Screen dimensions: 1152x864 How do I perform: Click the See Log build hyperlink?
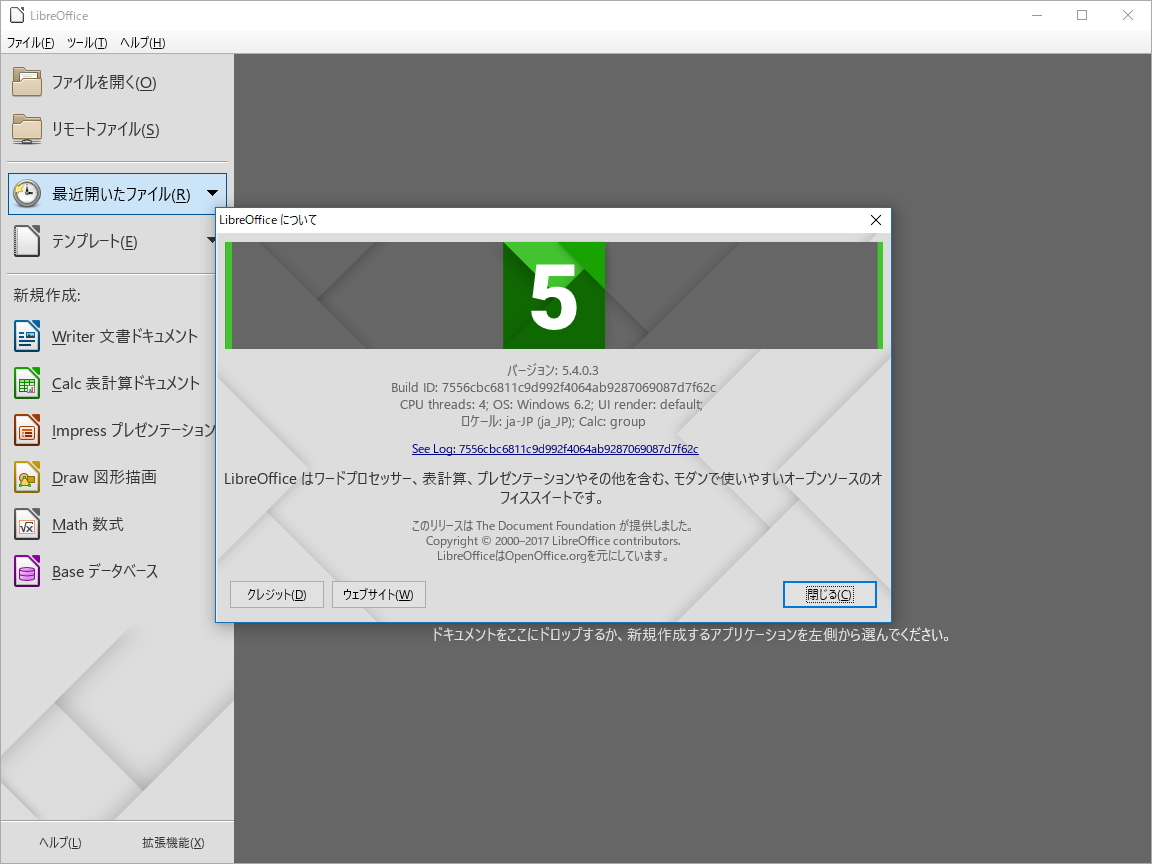(x=554, y=449)
